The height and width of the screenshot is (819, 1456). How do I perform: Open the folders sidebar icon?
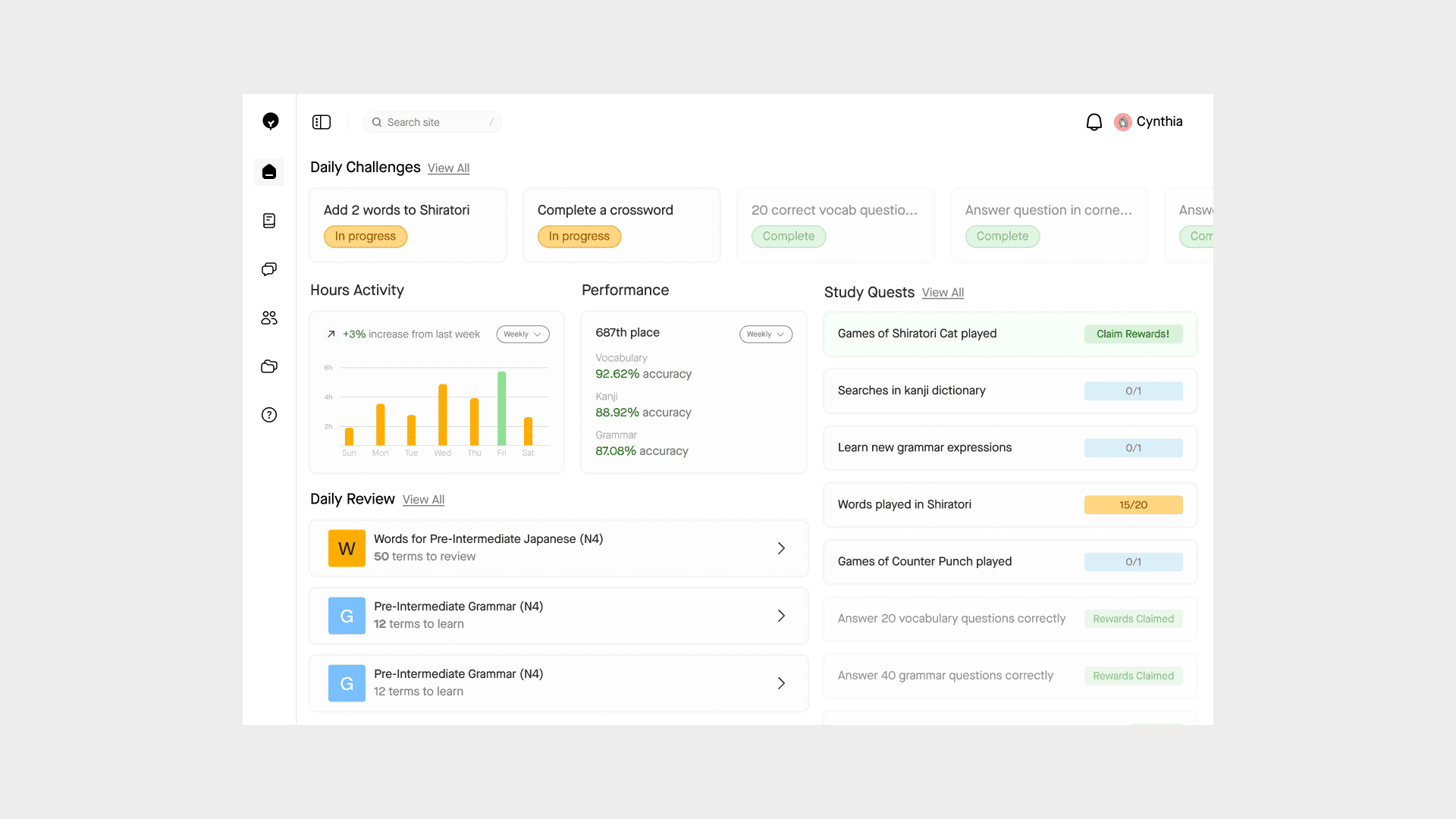269,366
